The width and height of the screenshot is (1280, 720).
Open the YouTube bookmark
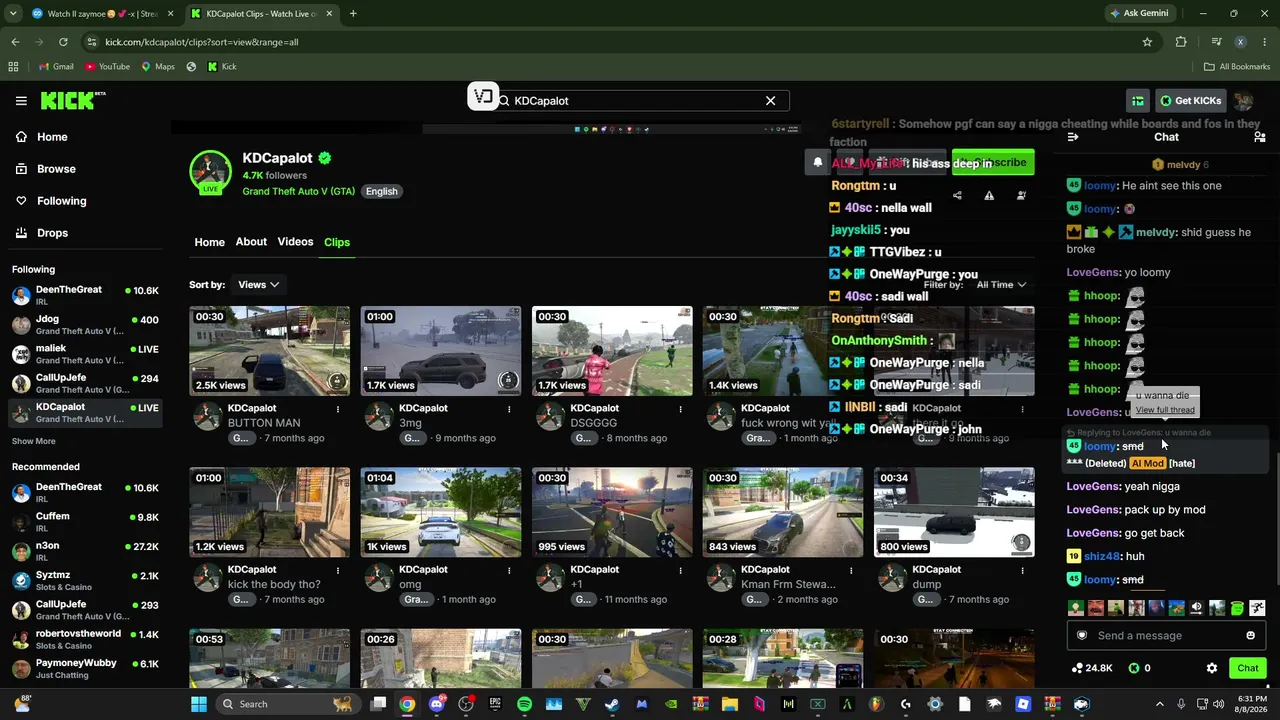(x=107, y=67)
